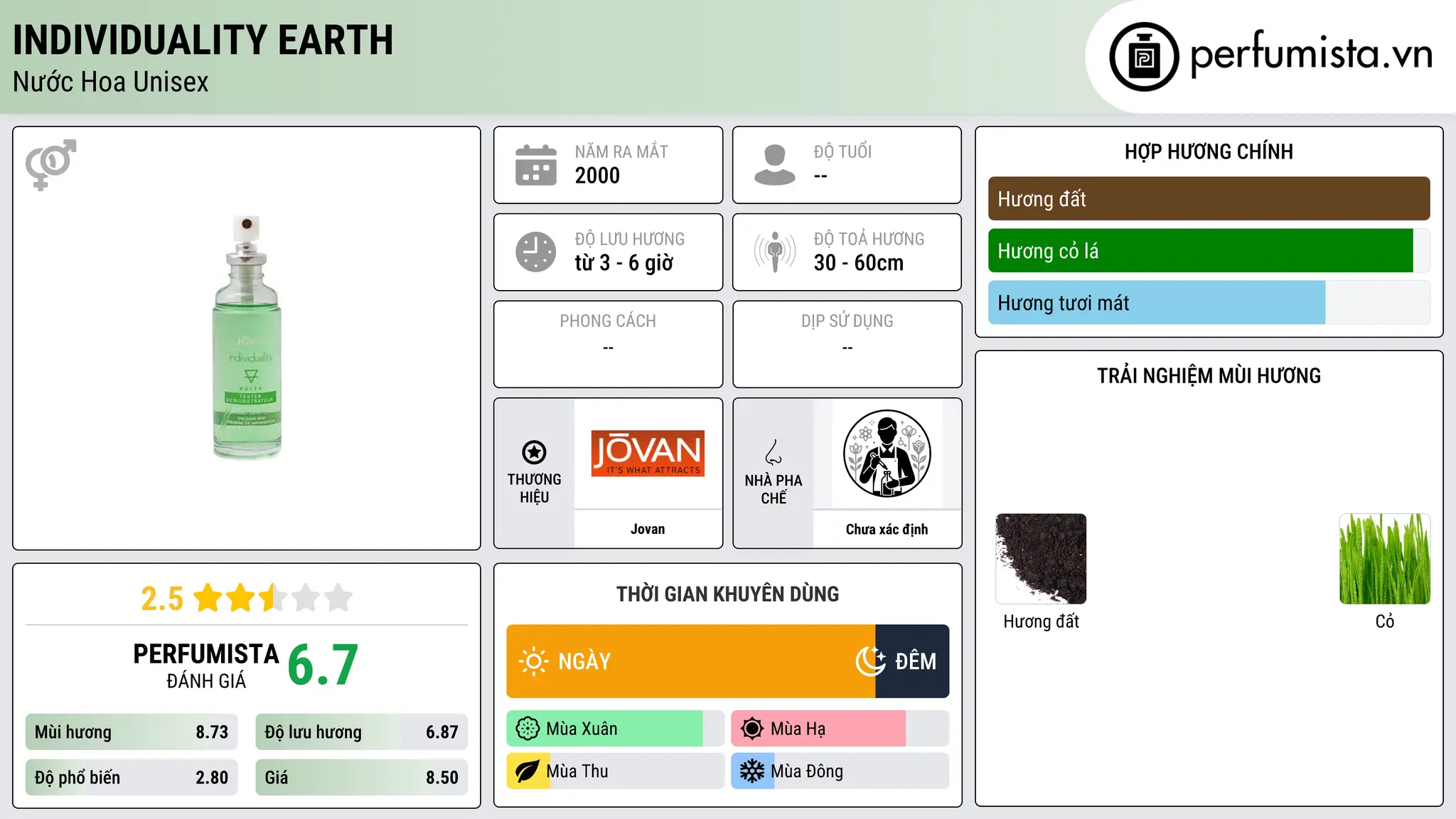Image resolution: width=1456 pixels, height=819 pixels.
Task: Click the calendar icon beside Năm ra mắt
Action: click(536, 165)
